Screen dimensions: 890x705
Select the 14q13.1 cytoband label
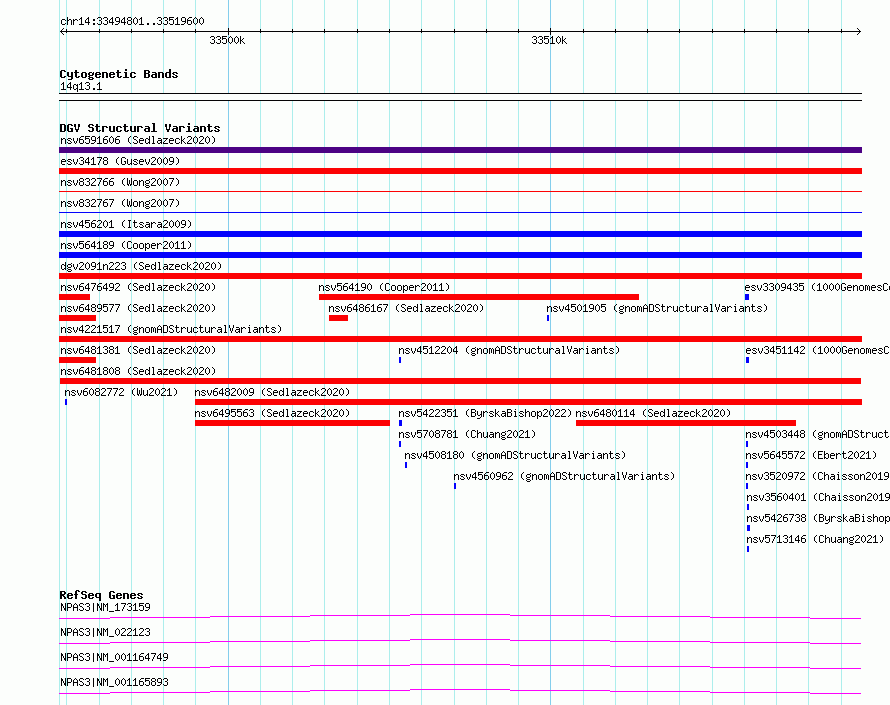[81, 86]
